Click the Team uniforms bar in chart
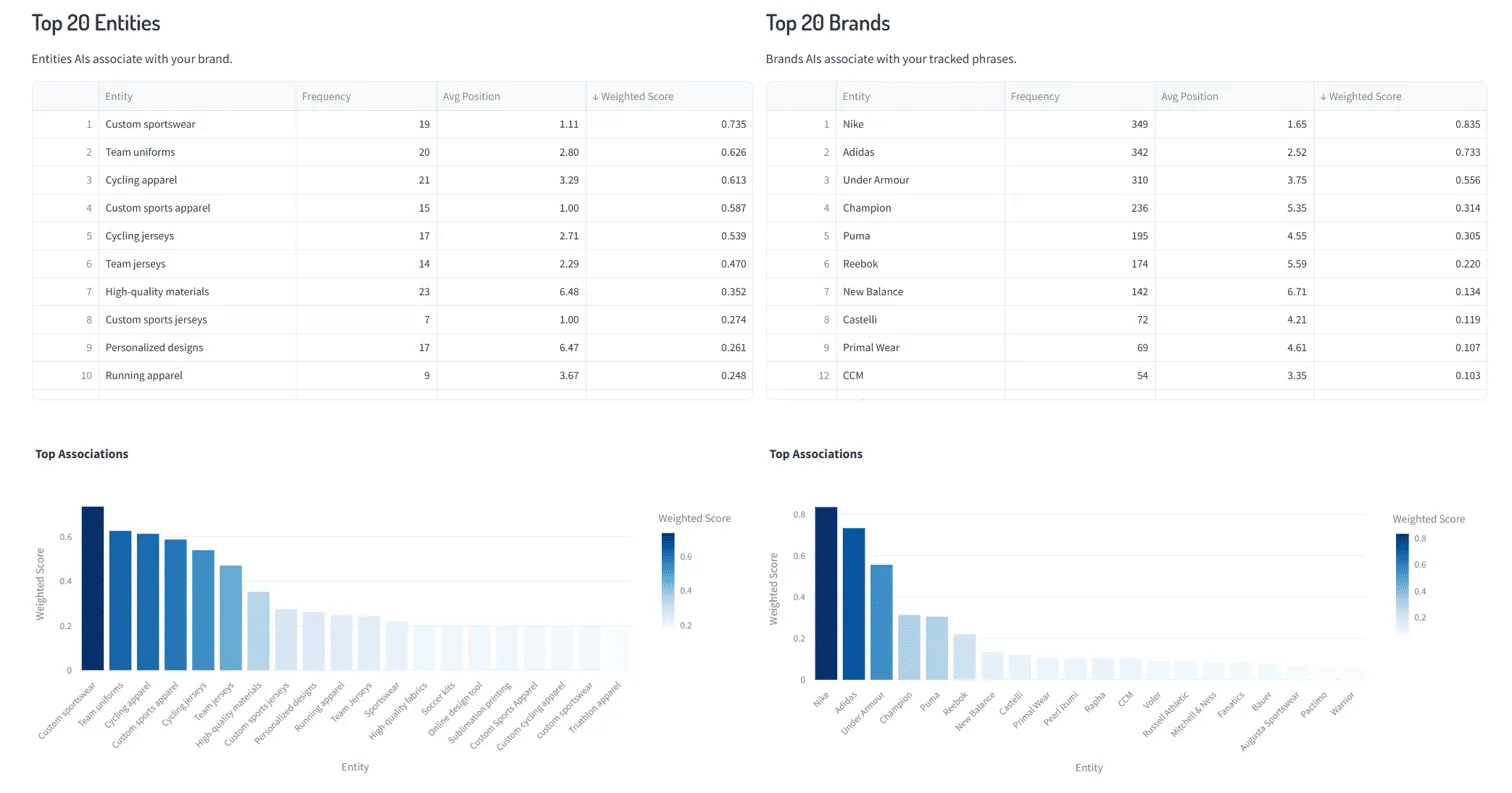The width and height of the screenshot is (1512, 793). coord(120,600)
